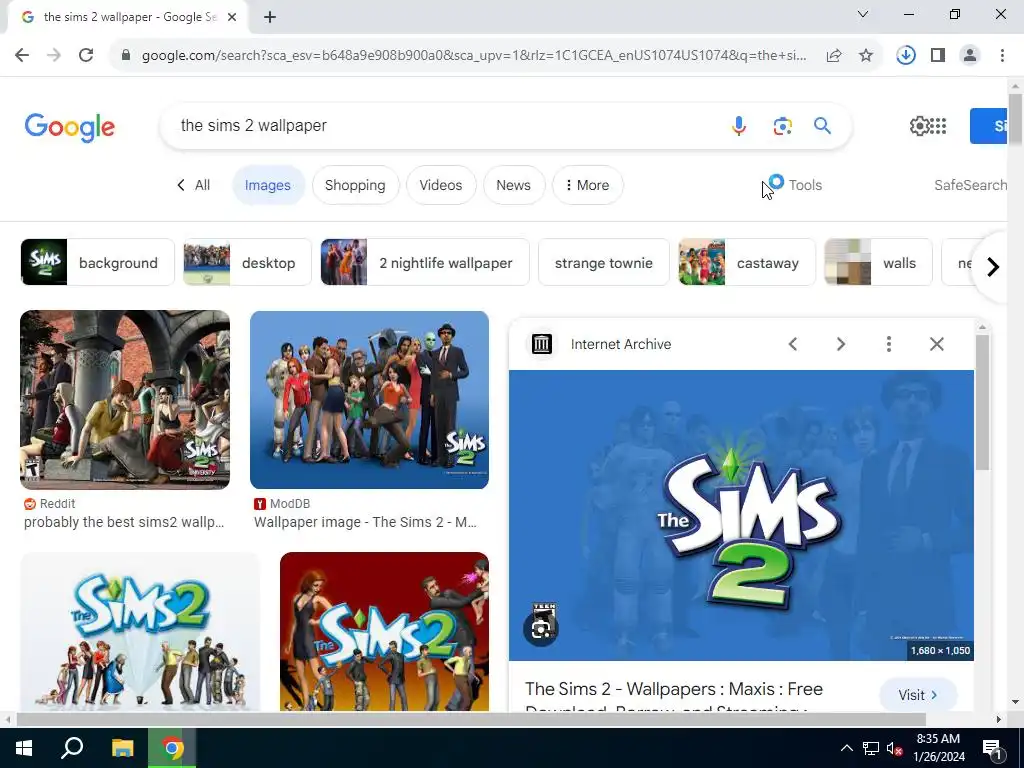This screenshot has height=768, width=1024.
Task: Click the browser forward arrow
Action: click(x=54, y=56)
